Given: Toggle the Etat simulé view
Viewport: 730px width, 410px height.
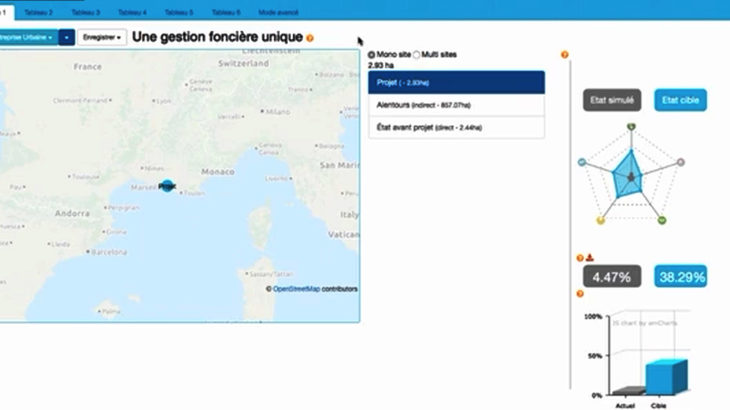Looking at the screenshot, I should point(612,100).
